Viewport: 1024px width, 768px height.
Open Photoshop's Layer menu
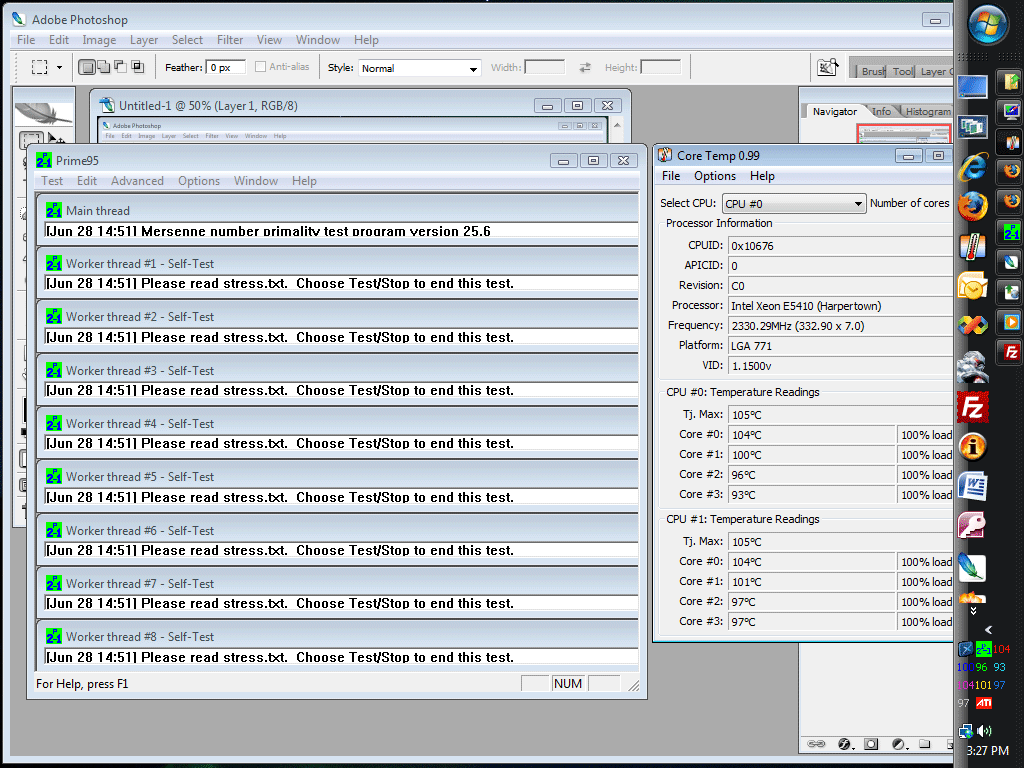pyautogui.click(x=144, y=40)
